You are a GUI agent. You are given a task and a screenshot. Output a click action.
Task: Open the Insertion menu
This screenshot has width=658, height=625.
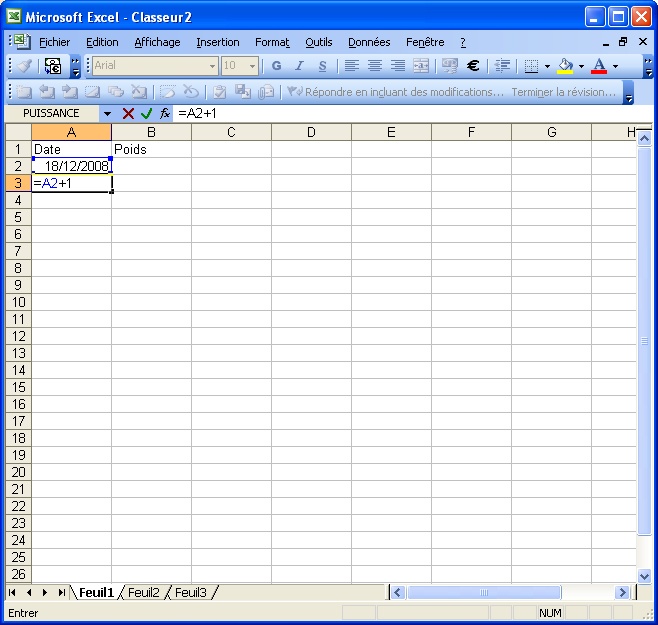coord(218,42)
